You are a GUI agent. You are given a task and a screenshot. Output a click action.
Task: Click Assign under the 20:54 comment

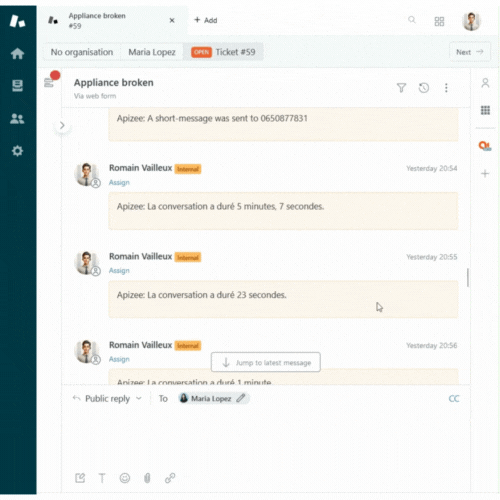pyautogui.click(x=119, y=183)
